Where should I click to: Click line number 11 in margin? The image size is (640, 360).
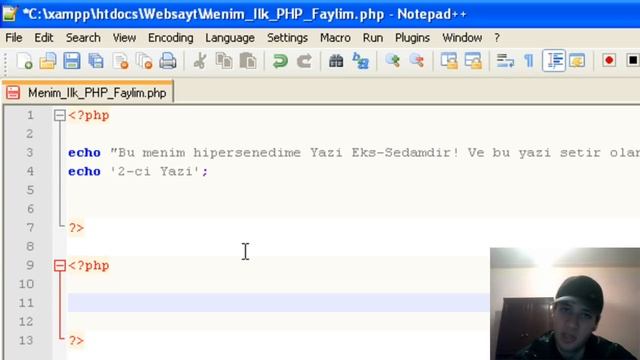coord(26,303)
